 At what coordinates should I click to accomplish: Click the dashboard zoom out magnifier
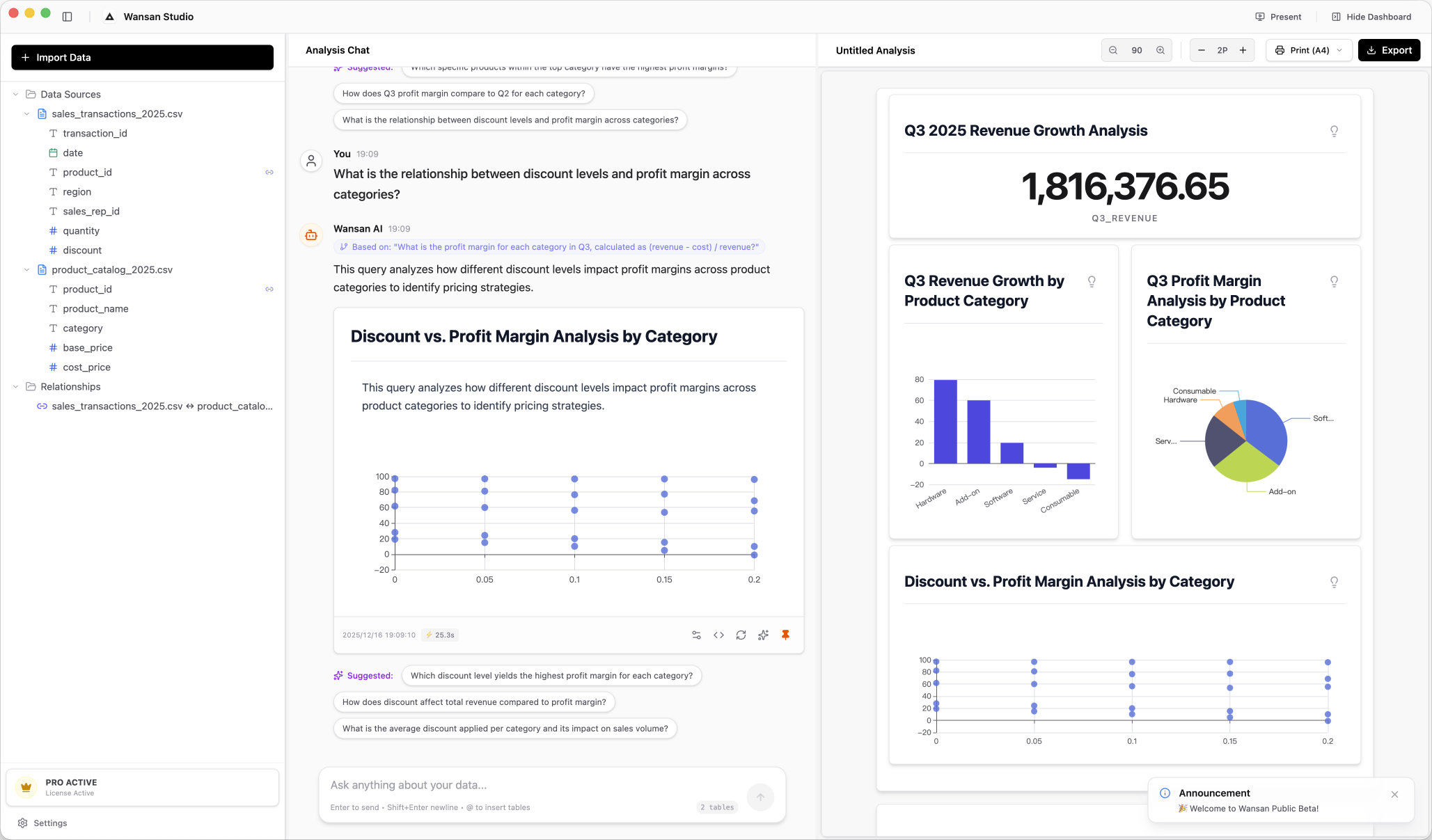point(1113,50)
